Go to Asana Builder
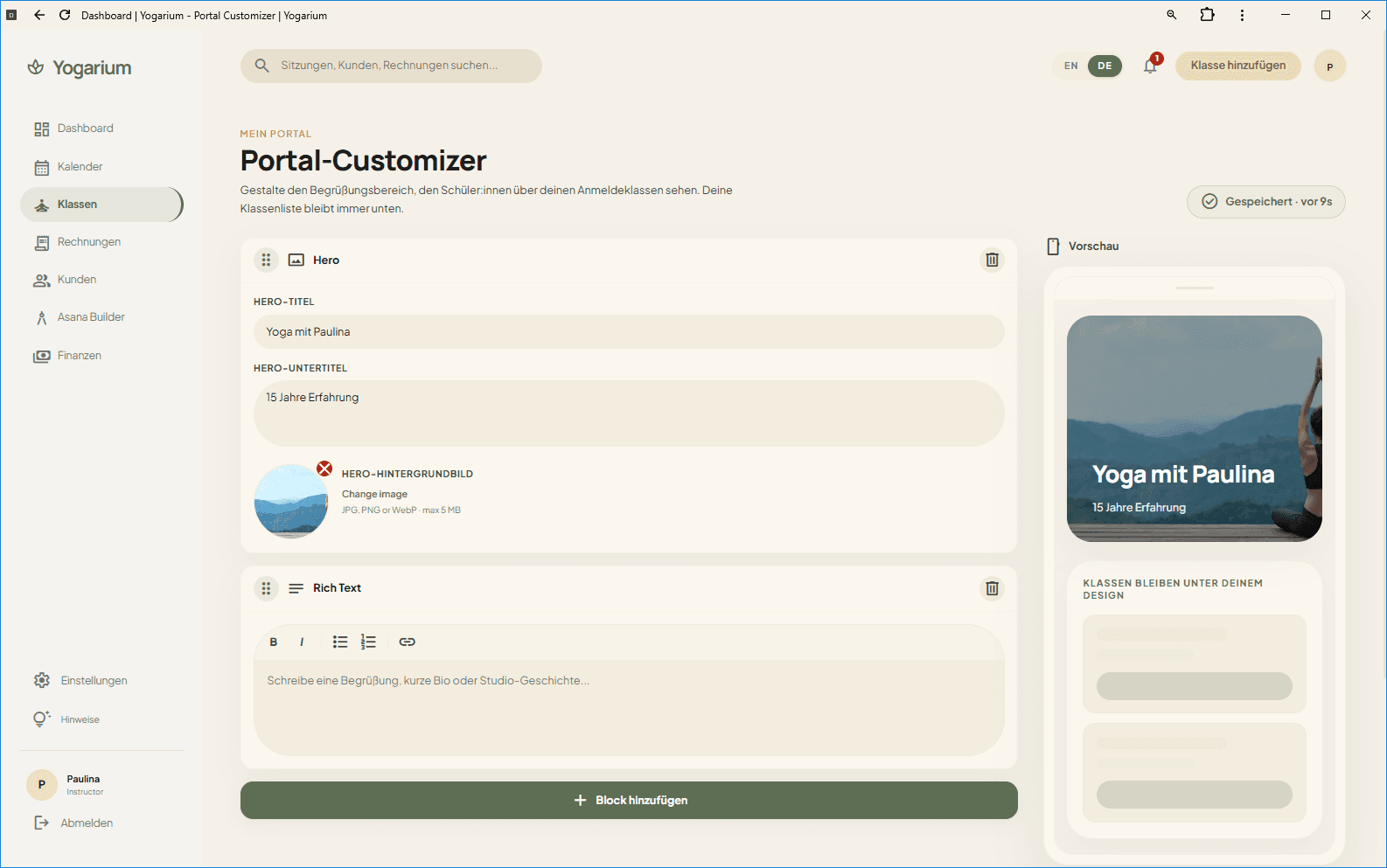The width and height of the screenshot is (1387, 868). (x=91, y=317)
